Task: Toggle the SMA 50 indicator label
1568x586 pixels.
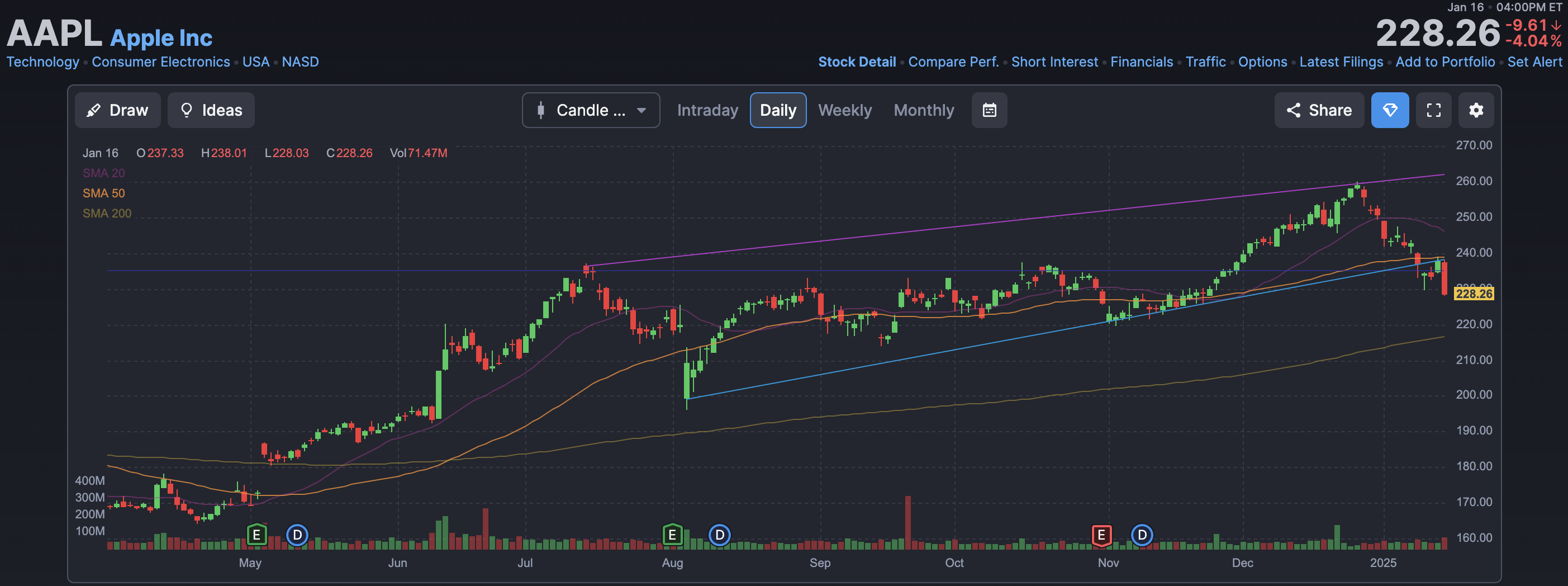Action: [x=103, y=193]
